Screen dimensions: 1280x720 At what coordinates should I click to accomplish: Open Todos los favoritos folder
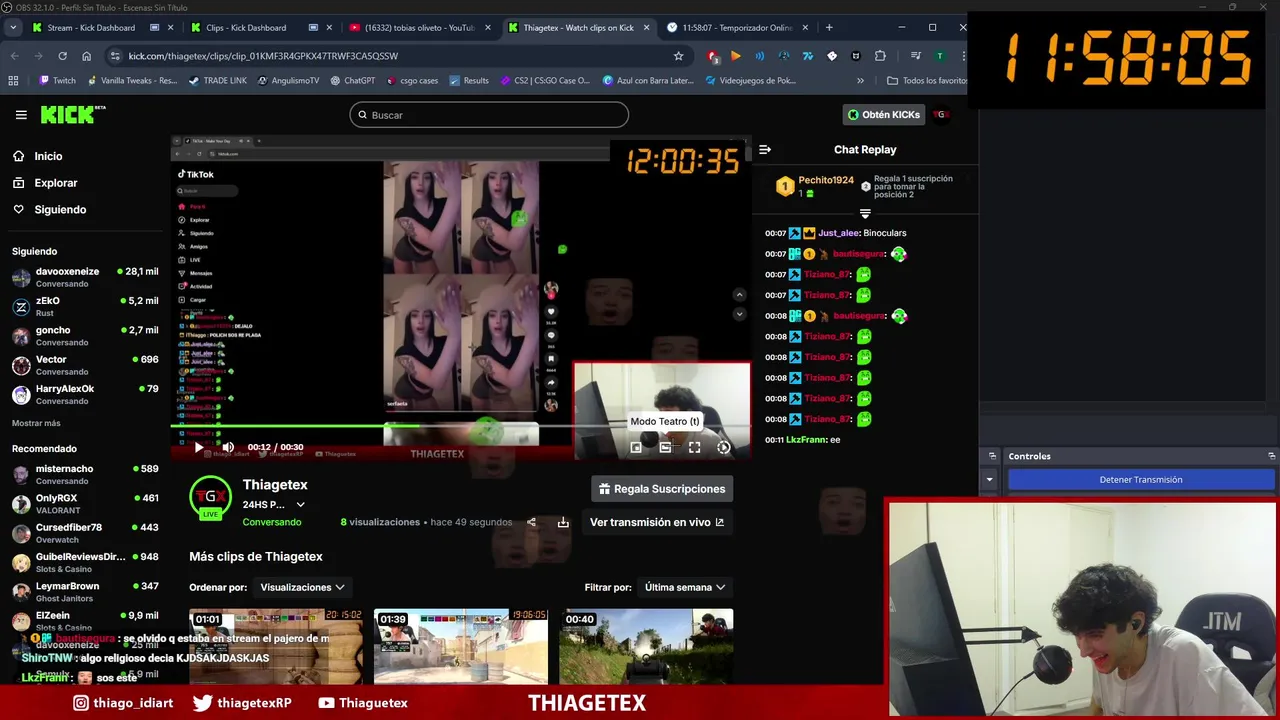point(927,80)
